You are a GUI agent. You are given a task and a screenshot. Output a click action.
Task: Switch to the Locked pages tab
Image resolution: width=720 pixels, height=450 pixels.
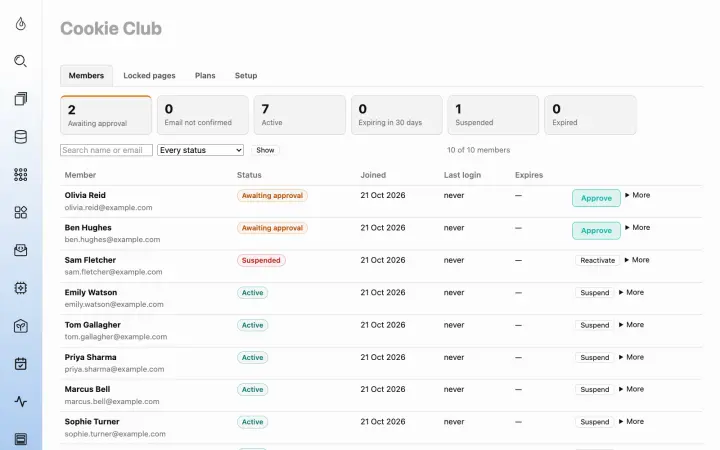tap(149, 75)
